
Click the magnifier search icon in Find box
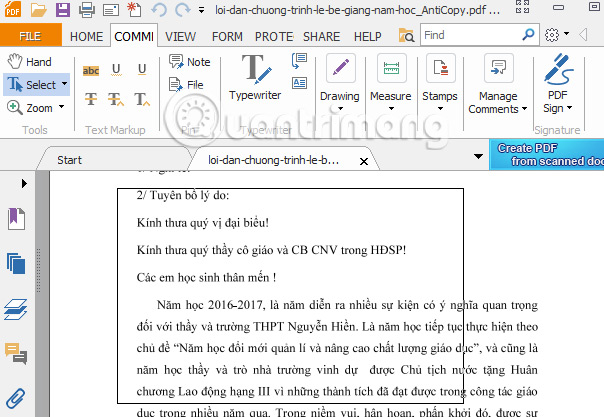click(x=528, y=35)
